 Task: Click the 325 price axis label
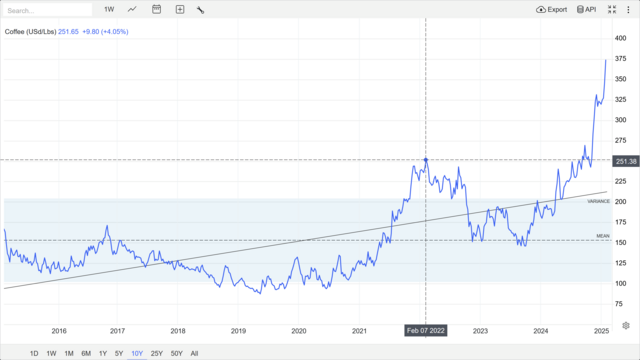point(620,100)
